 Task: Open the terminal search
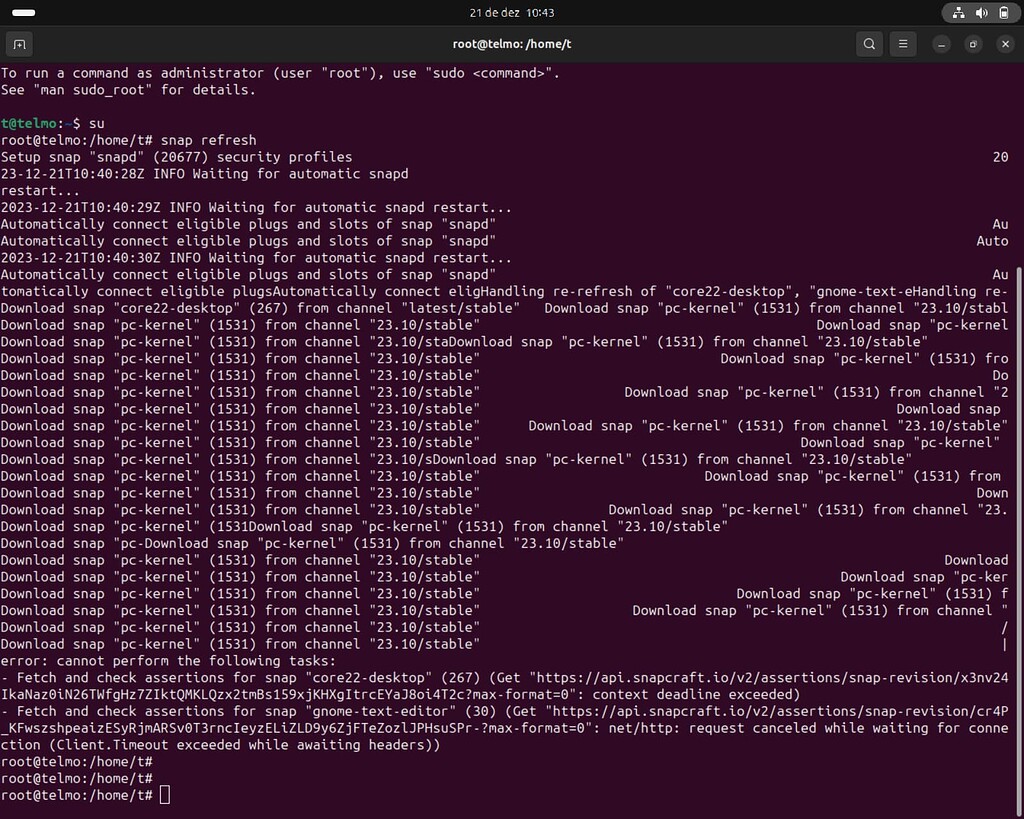click(869, 44)
